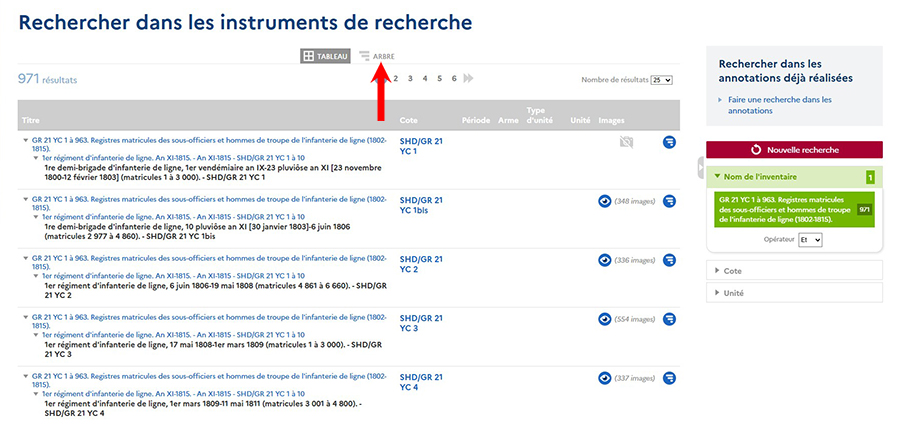
Task: Go to results page 4
Action: point(425,78)
